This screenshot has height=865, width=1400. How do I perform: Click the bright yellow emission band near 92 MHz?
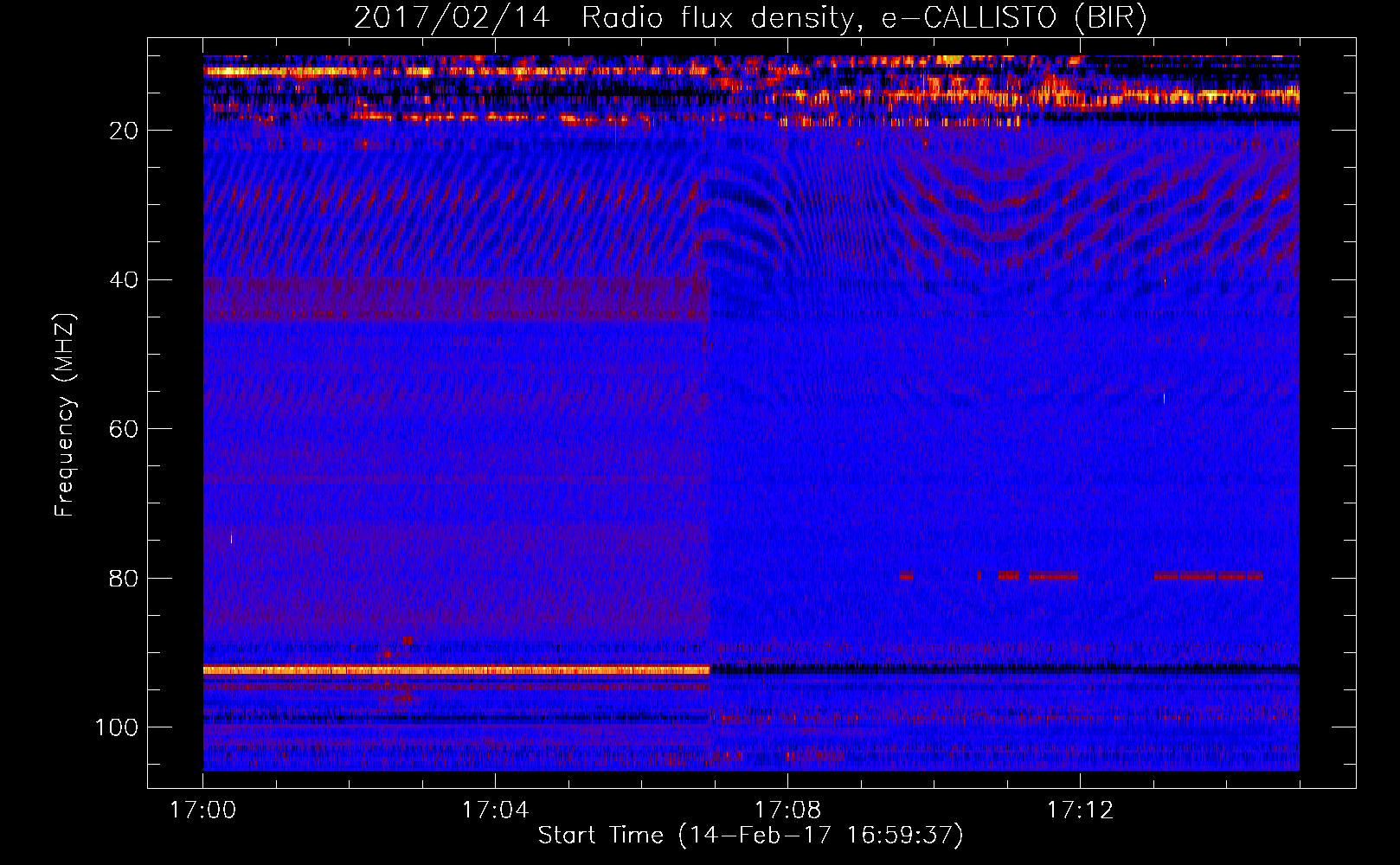tap(456, 670)
